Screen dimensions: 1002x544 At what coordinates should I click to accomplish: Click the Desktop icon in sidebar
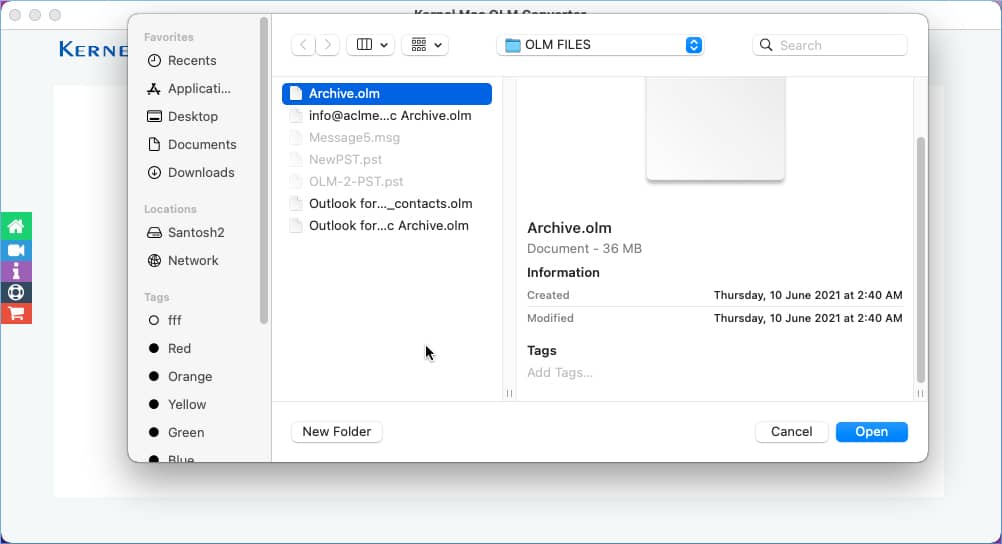(x=154, y=116)
